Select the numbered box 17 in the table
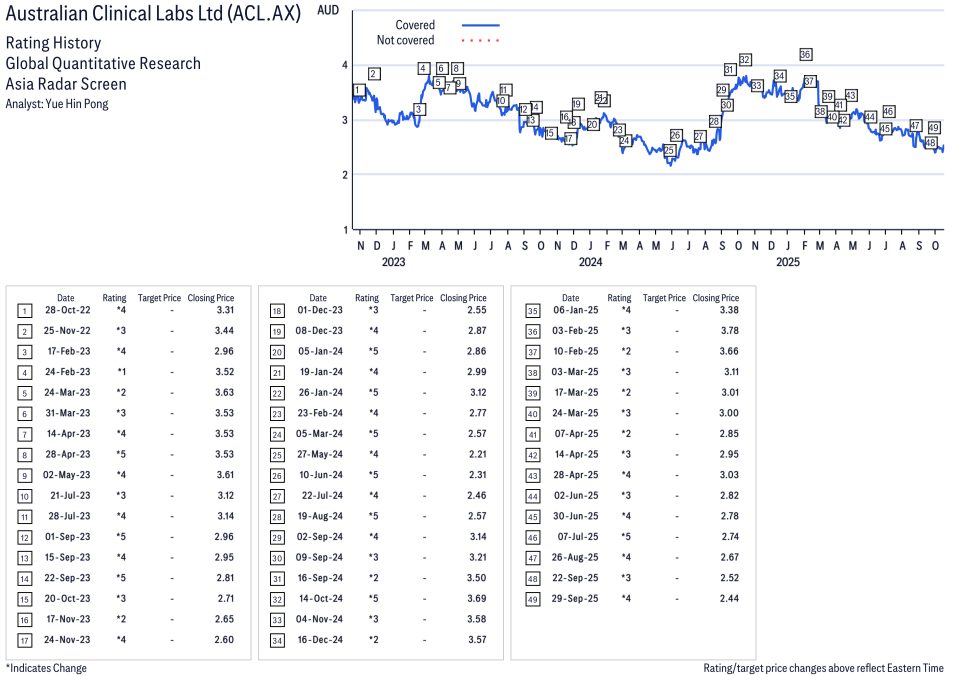 pos(24,639)
